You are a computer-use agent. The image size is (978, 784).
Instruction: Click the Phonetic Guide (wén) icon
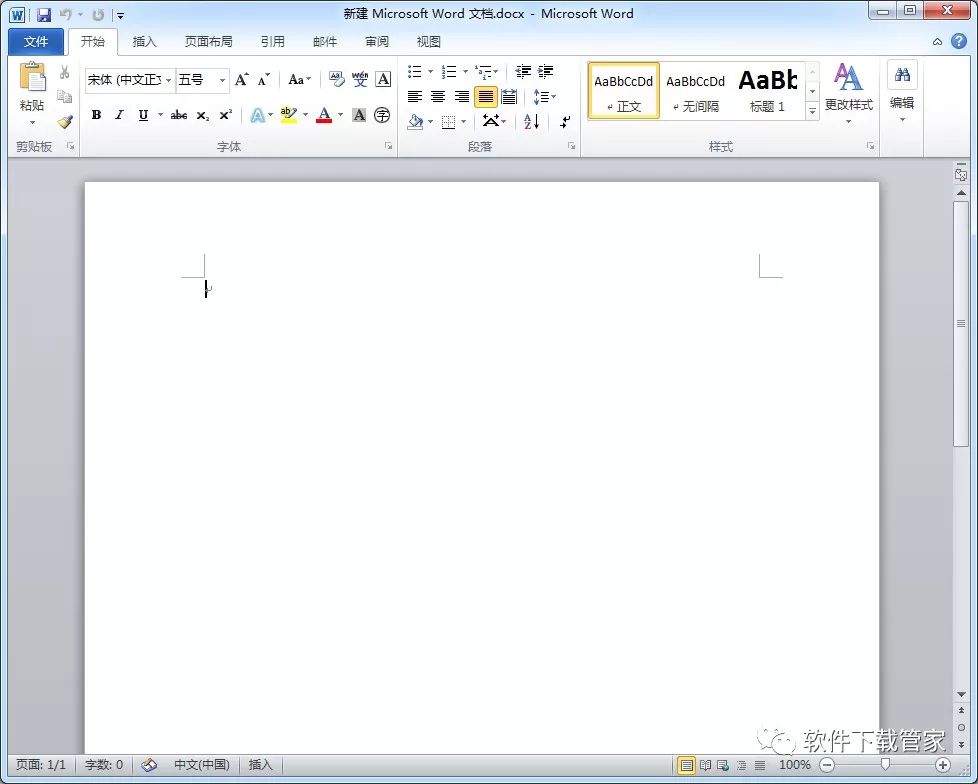click(360, 79)
